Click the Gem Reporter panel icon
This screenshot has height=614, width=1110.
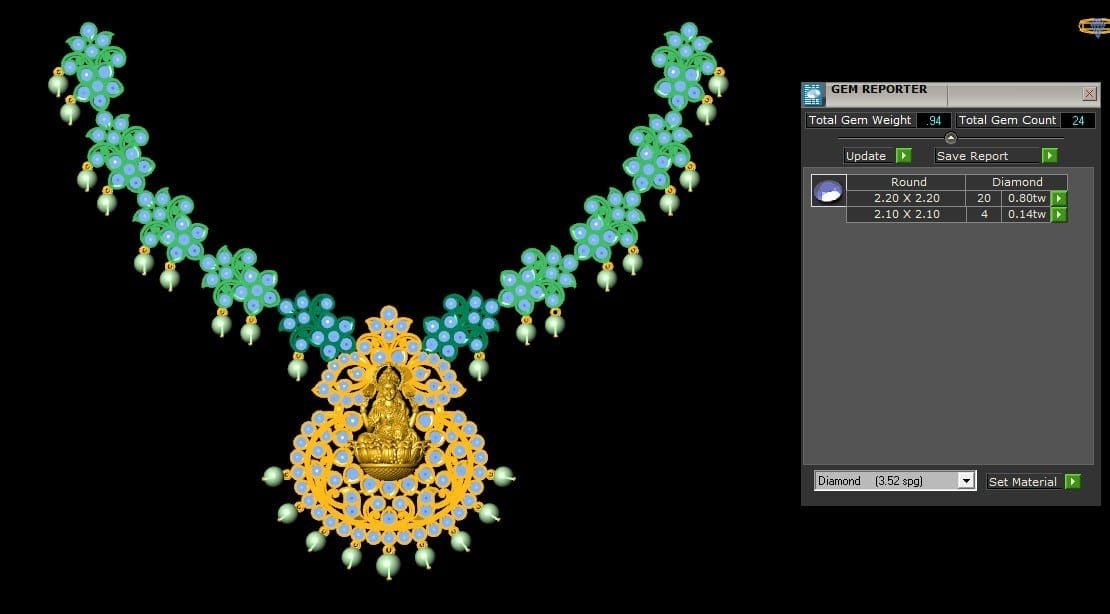point(813,94)
